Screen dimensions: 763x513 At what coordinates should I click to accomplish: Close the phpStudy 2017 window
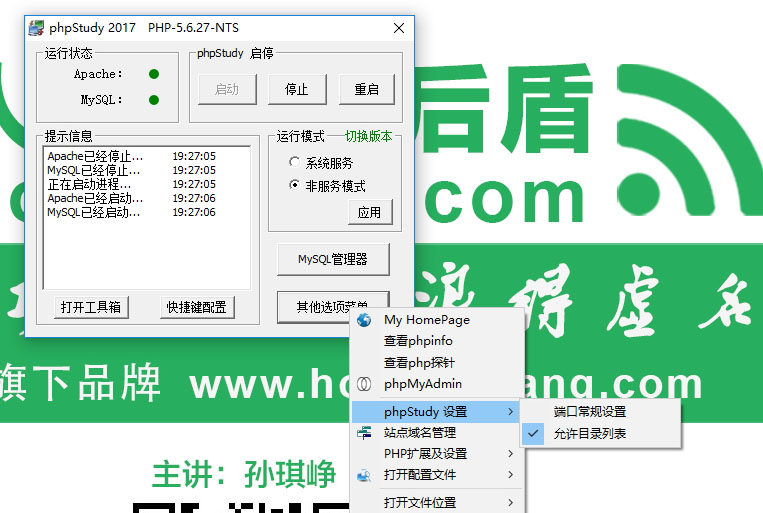pyautogui.click(x=399, y=28)
